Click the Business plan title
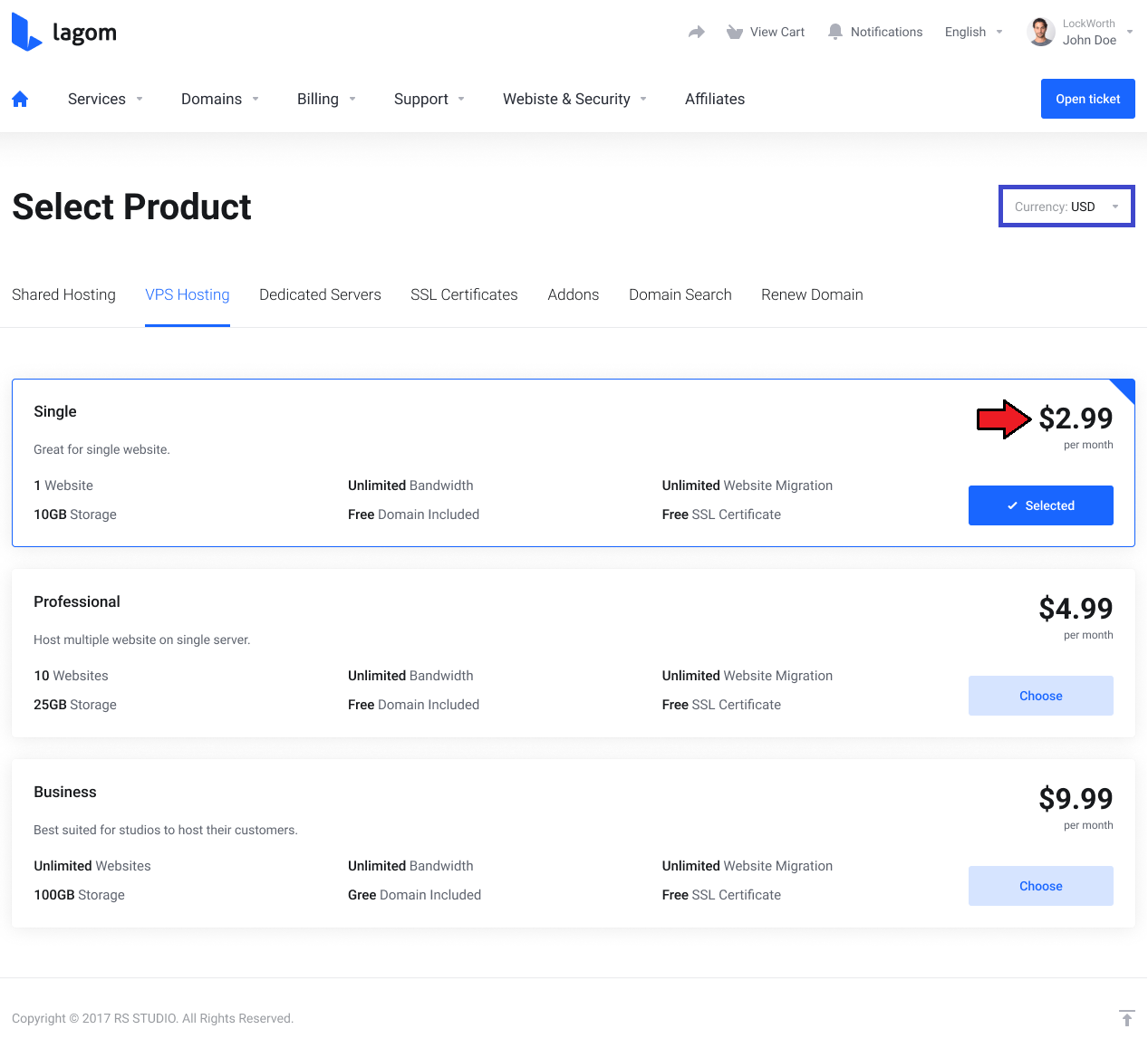This screenshot has width=1148, height=1058. click(x=65, y=792)
